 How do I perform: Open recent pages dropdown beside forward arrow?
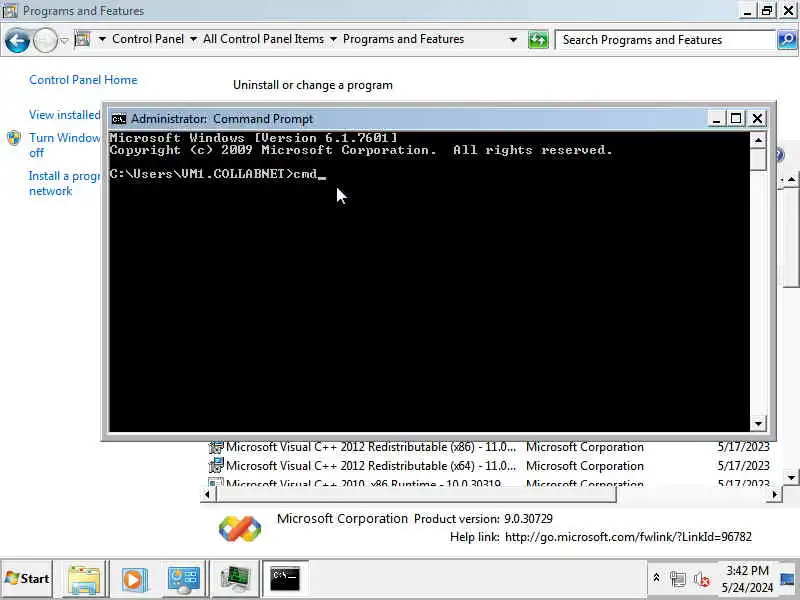pyautogui.click(x=64, y=40)
